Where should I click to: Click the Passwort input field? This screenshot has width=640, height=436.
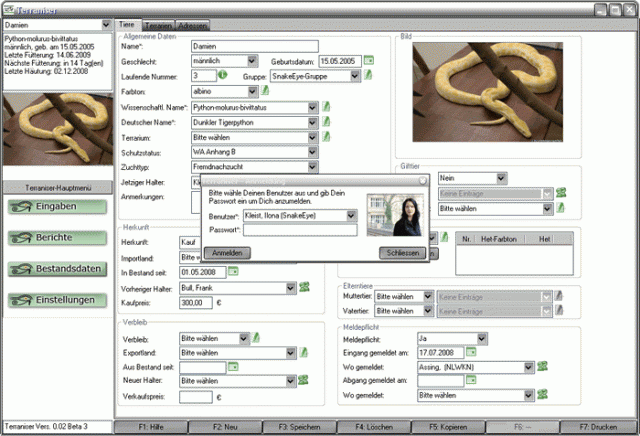(300, 230)
